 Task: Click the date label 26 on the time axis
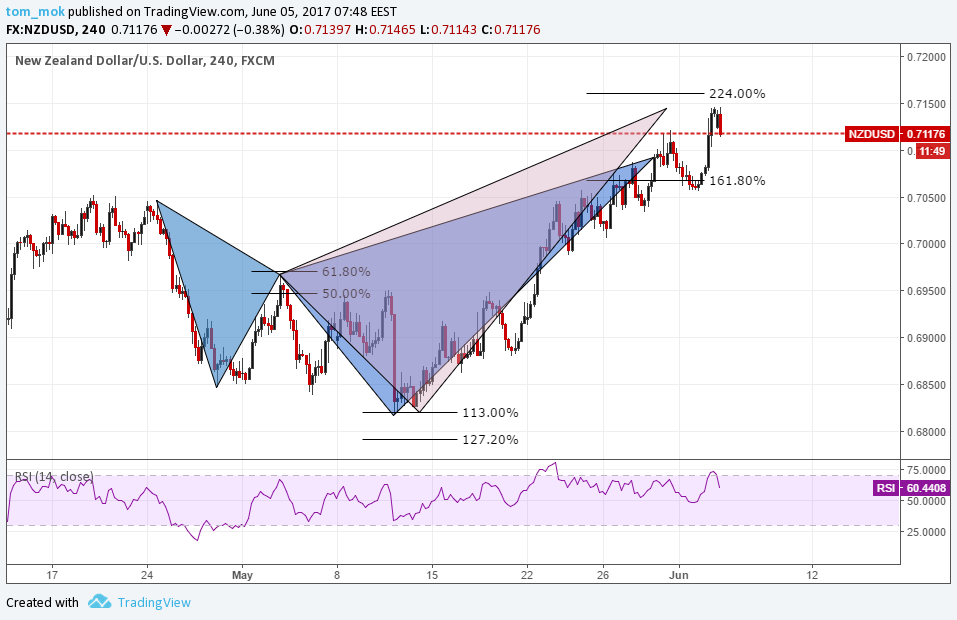(603, 575)
